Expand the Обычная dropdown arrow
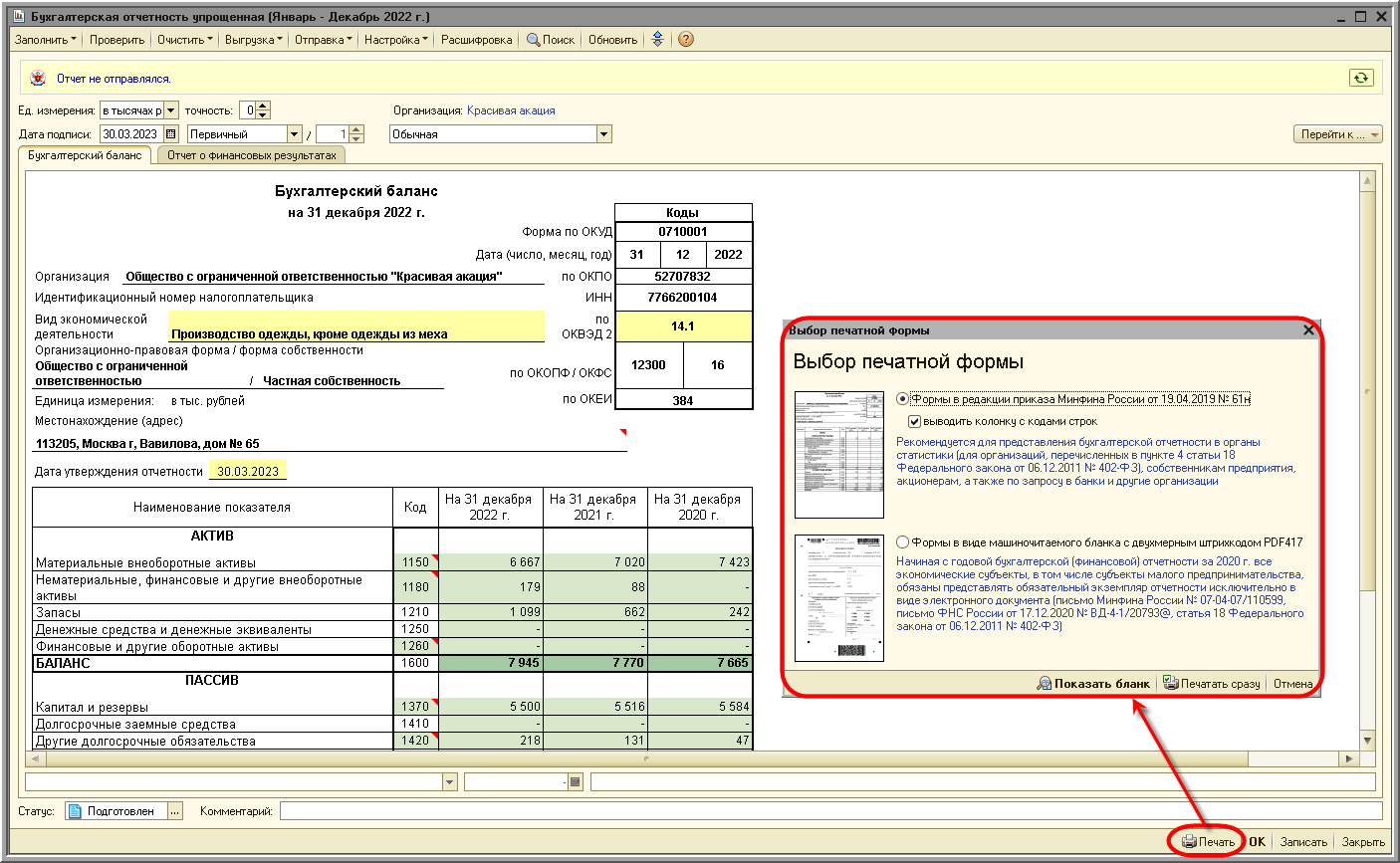This screenshot has height=863, width=1400. 603,134
